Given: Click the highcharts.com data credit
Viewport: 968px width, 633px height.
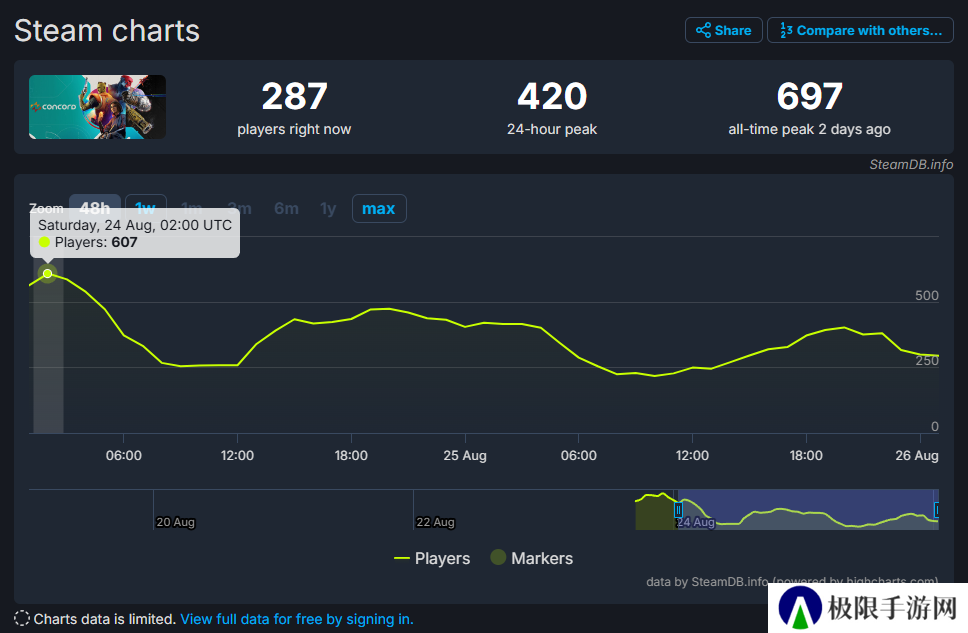Looking at the screenshot, I should click(x=792, y=581).
